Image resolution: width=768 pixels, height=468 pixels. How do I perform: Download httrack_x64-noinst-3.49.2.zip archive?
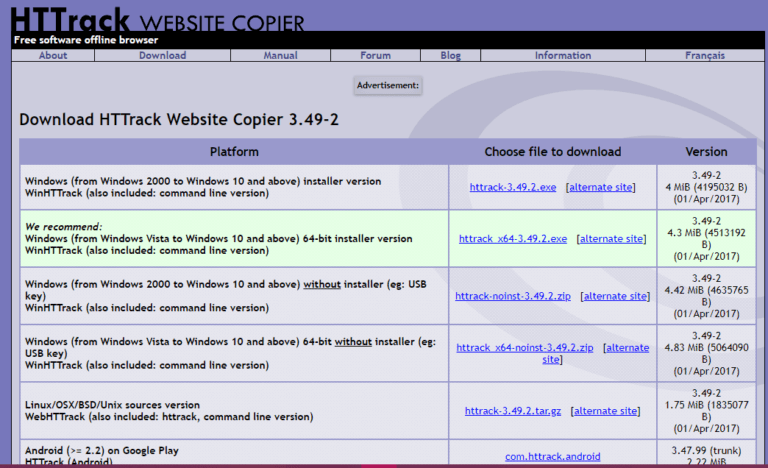click(525, 348)
